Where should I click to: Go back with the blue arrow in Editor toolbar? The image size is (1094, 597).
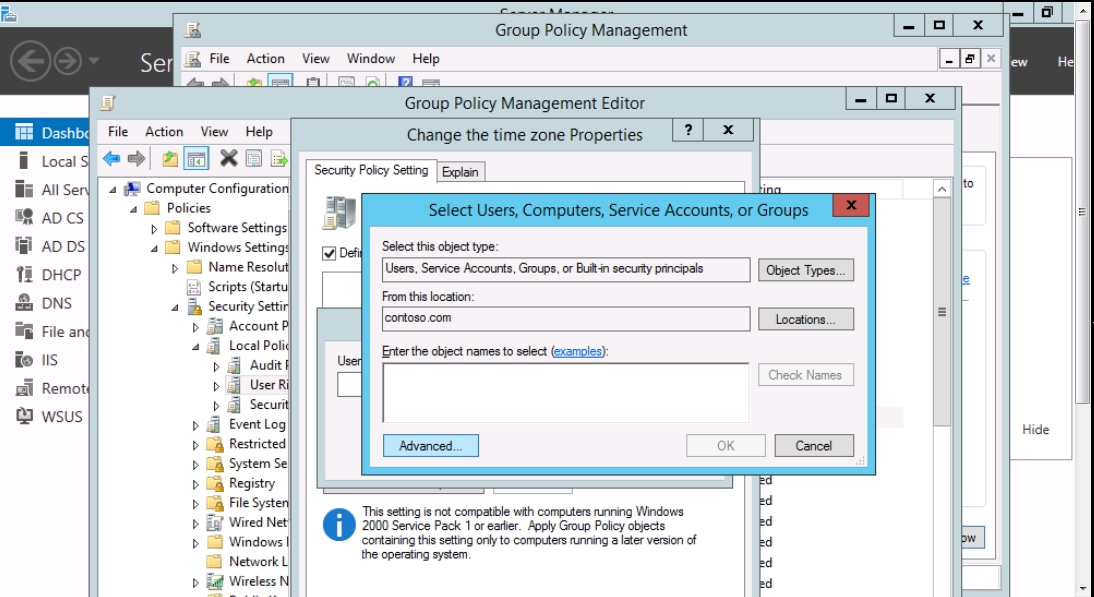pos(112,159)
